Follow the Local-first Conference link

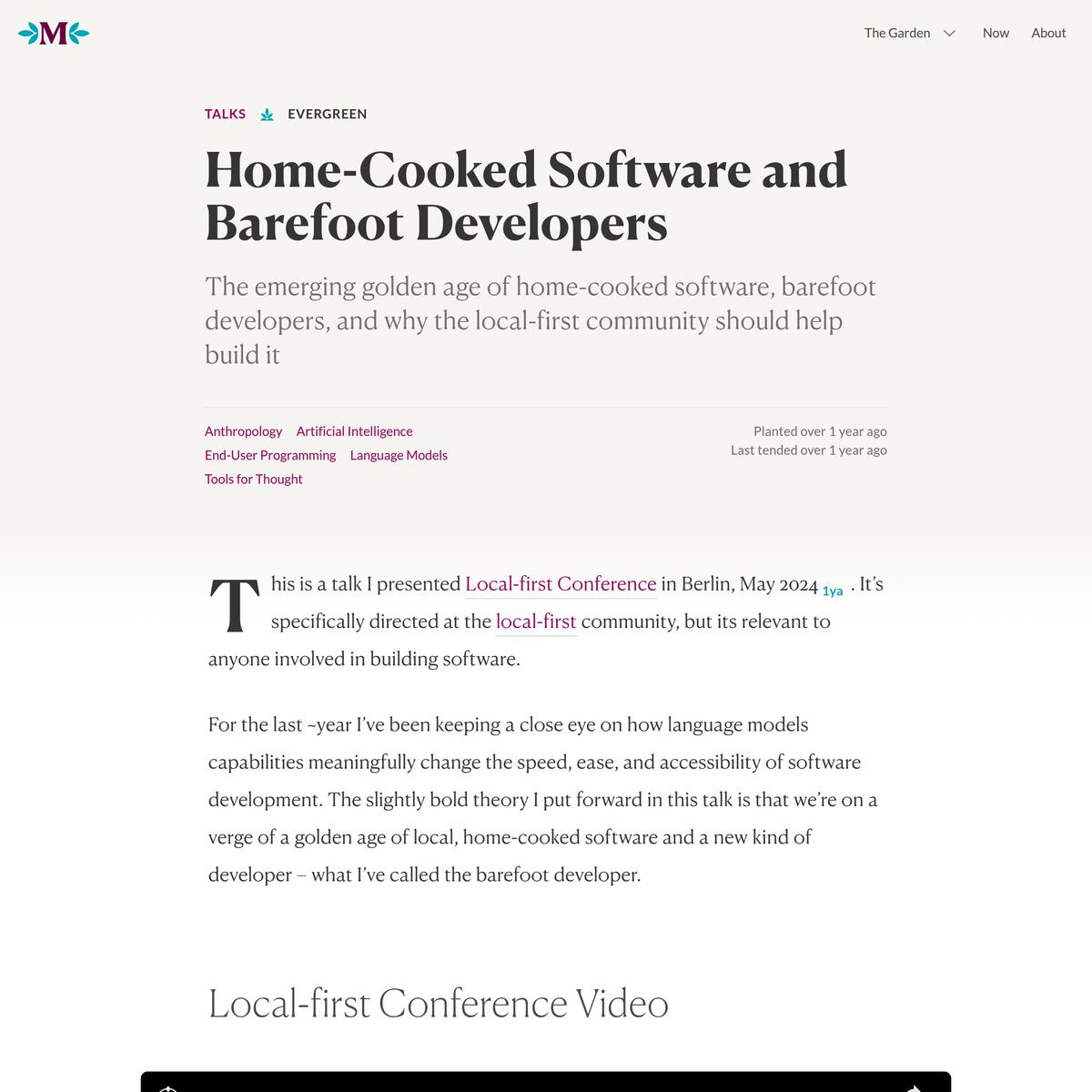(561, 584)
